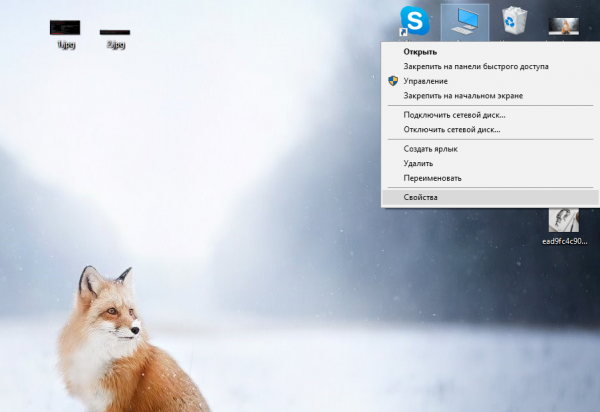The image size is (600, 412).
Task: Select Отключить сетевой диск... option
Action: tap(451, 129)
